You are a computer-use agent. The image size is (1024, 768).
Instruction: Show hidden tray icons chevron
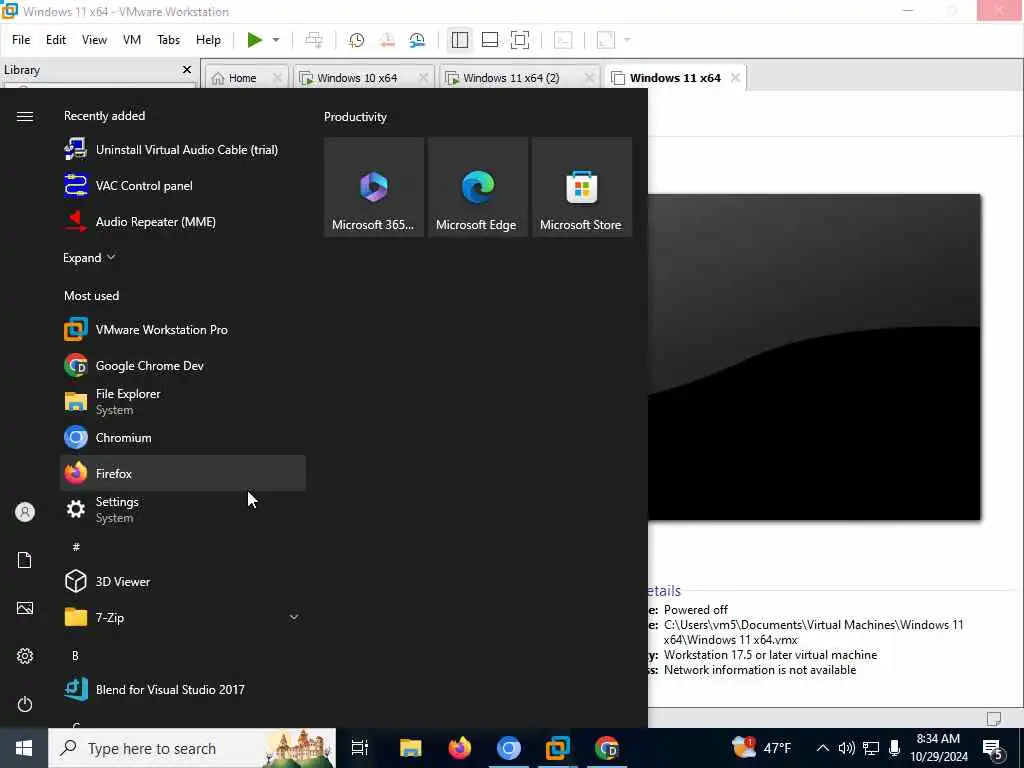coord(823,748)
